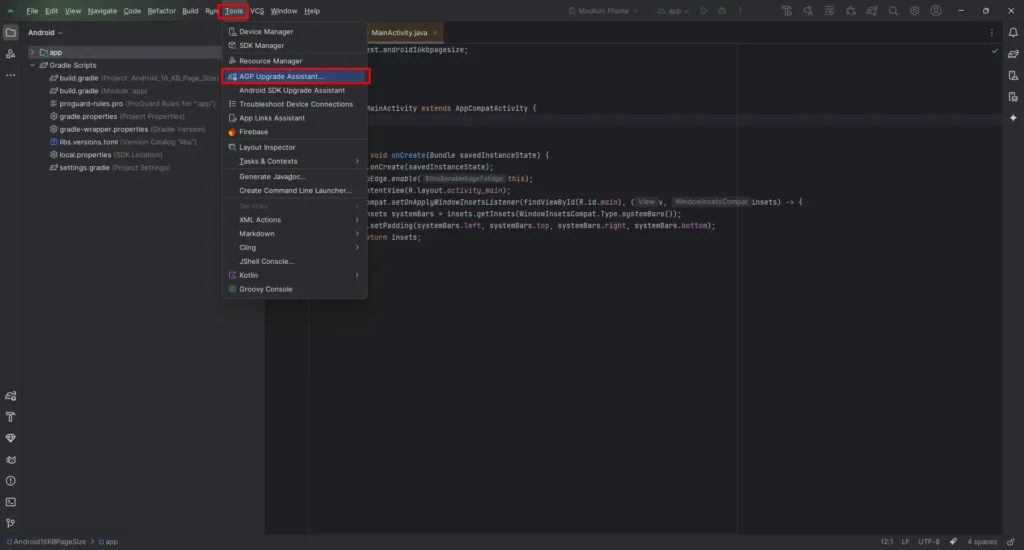This screenshot has width=1024, height=550.
Task: Open Android project view dropdown
Action: [45, 33]
